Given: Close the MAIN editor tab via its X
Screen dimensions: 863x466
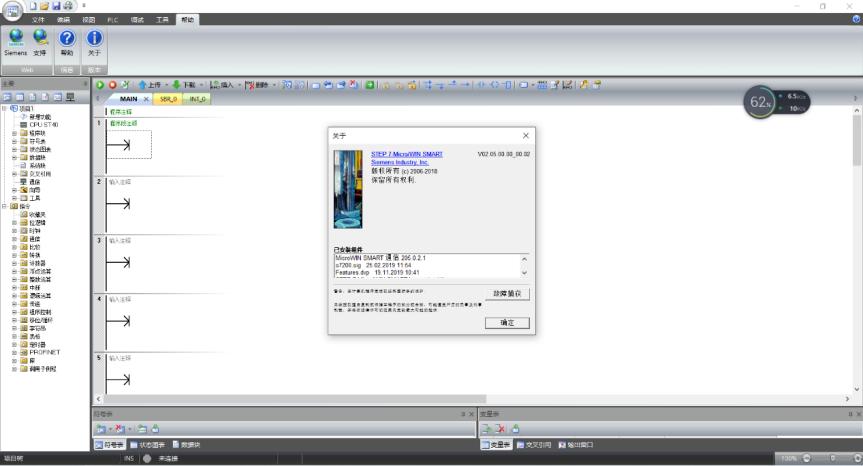Looking at the screenshot, I should 146,99.
